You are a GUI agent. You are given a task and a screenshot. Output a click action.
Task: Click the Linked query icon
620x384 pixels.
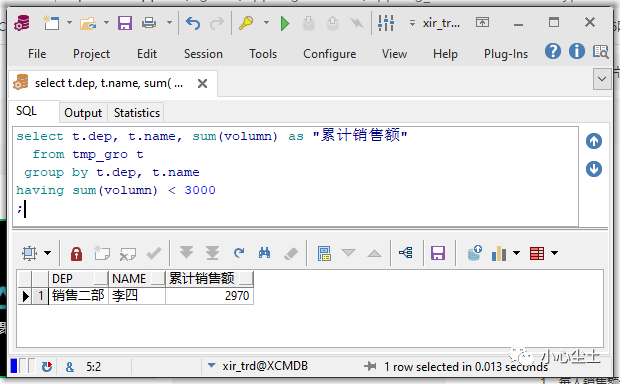click(406, 252)
